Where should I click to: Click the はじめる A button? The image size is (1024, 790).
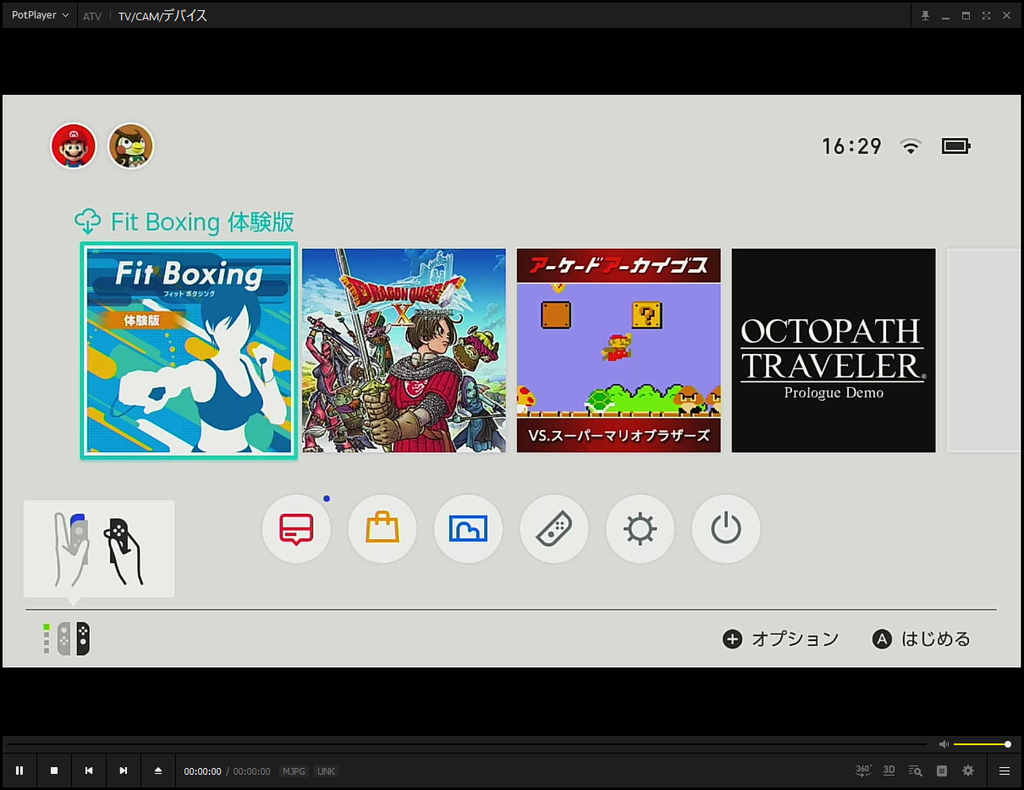921,639
